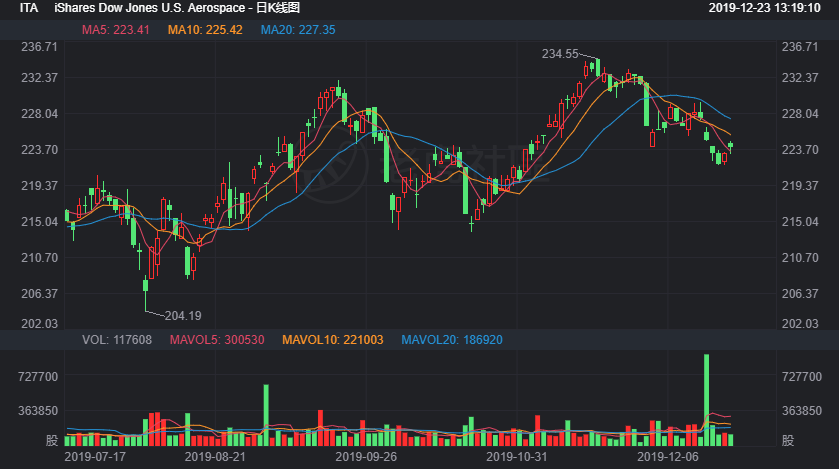Select the MA20: 227.35 indicator label

(298, 30)
